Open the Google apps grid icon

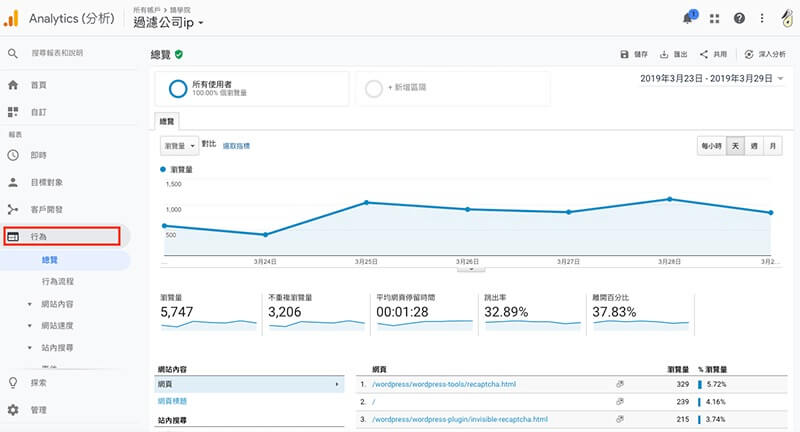point(714,18)
